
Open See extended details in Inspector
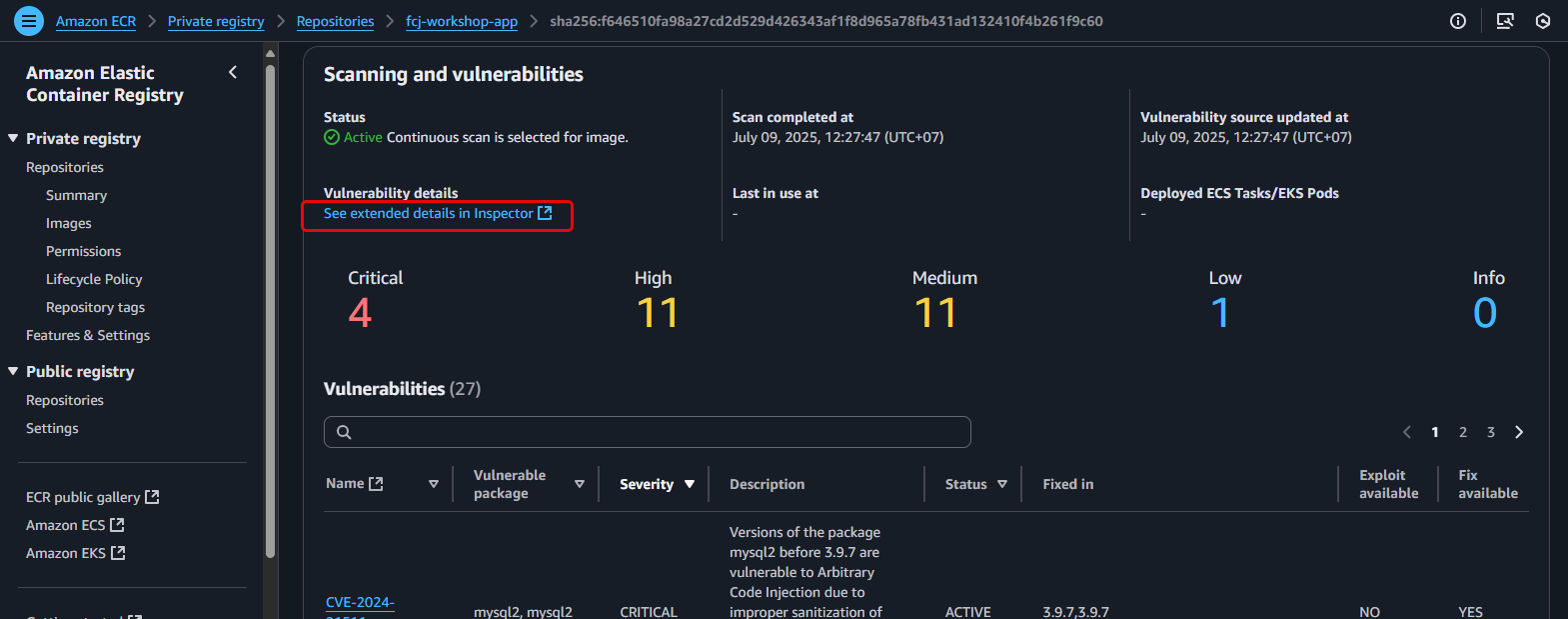point(438,213)
